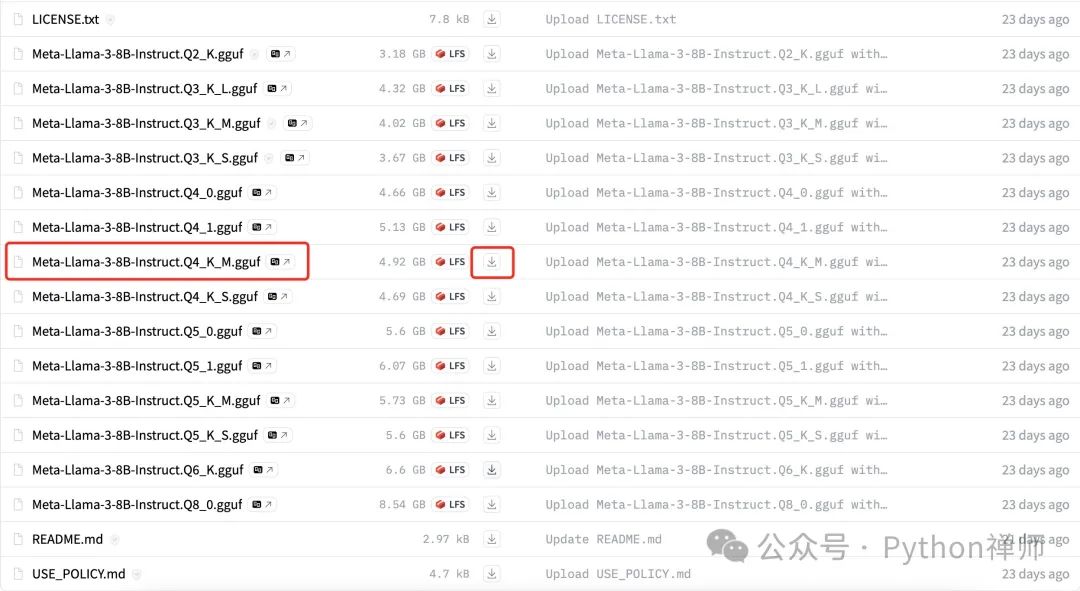Open the GGUF viewer badge beside Q6_K.gguf
1080x591 pixels.
[263, 470]
